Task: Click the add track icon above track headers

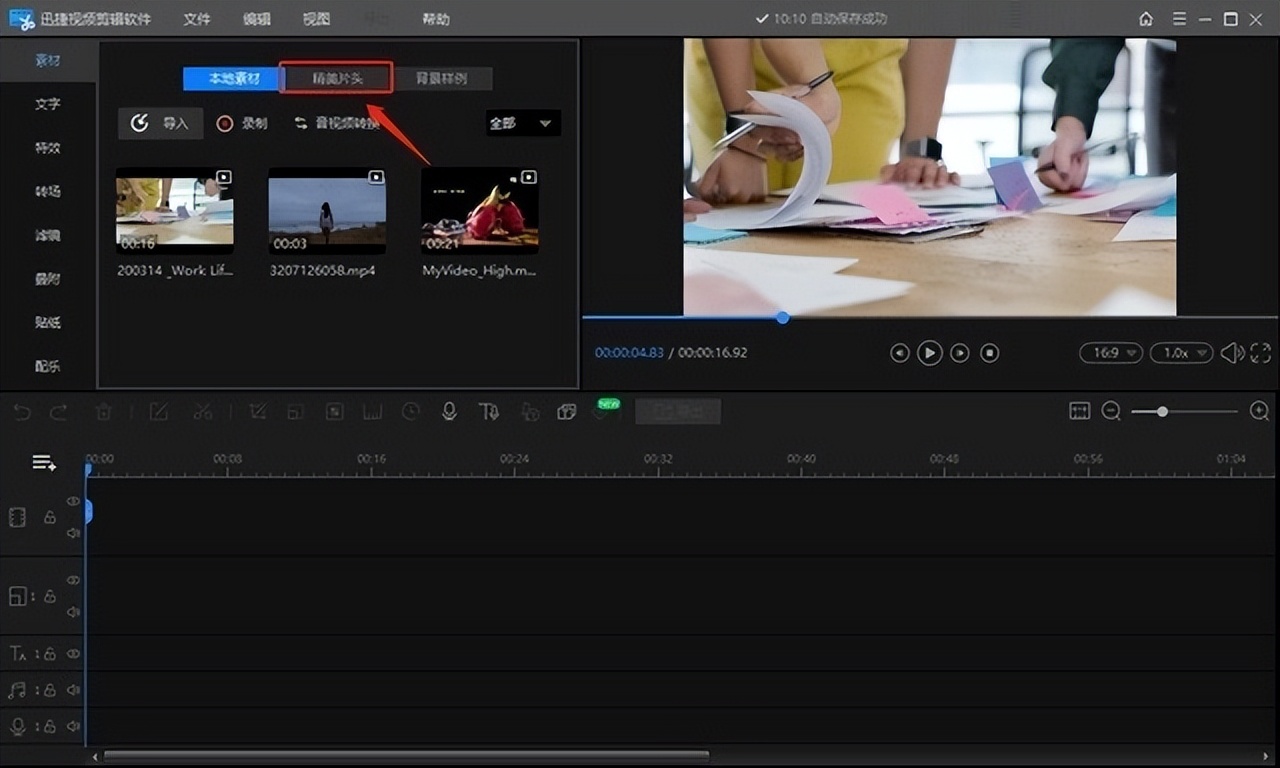Action: coord(44,462)
